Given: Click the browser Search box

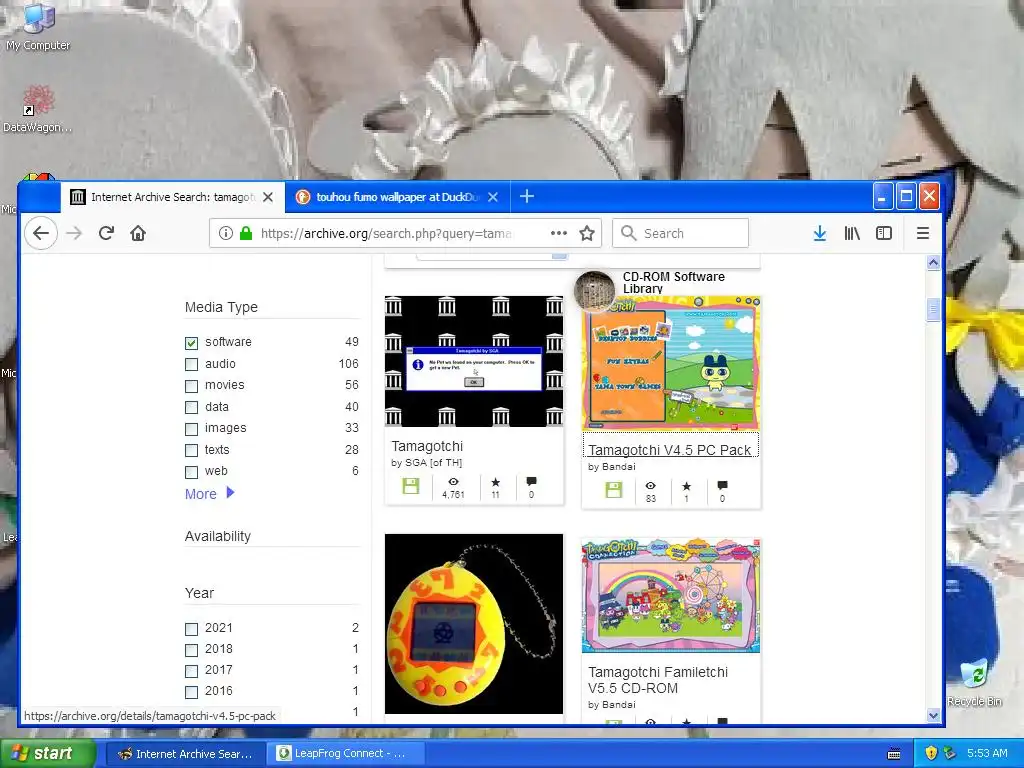Looking at the screenshot, I should tap(680, 233).
